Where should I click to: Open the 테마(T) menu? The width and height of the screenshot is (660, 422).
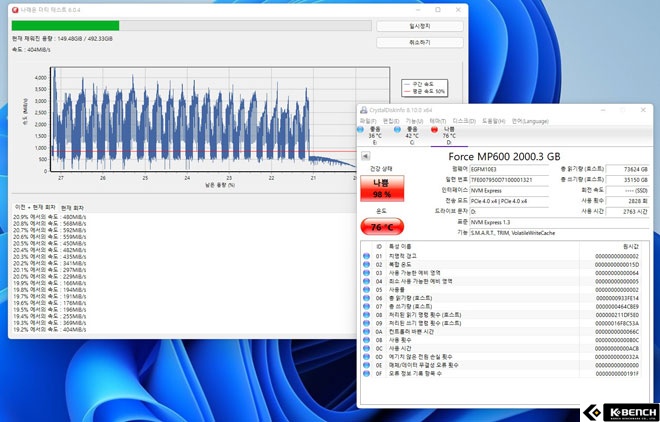coord(437,121)
